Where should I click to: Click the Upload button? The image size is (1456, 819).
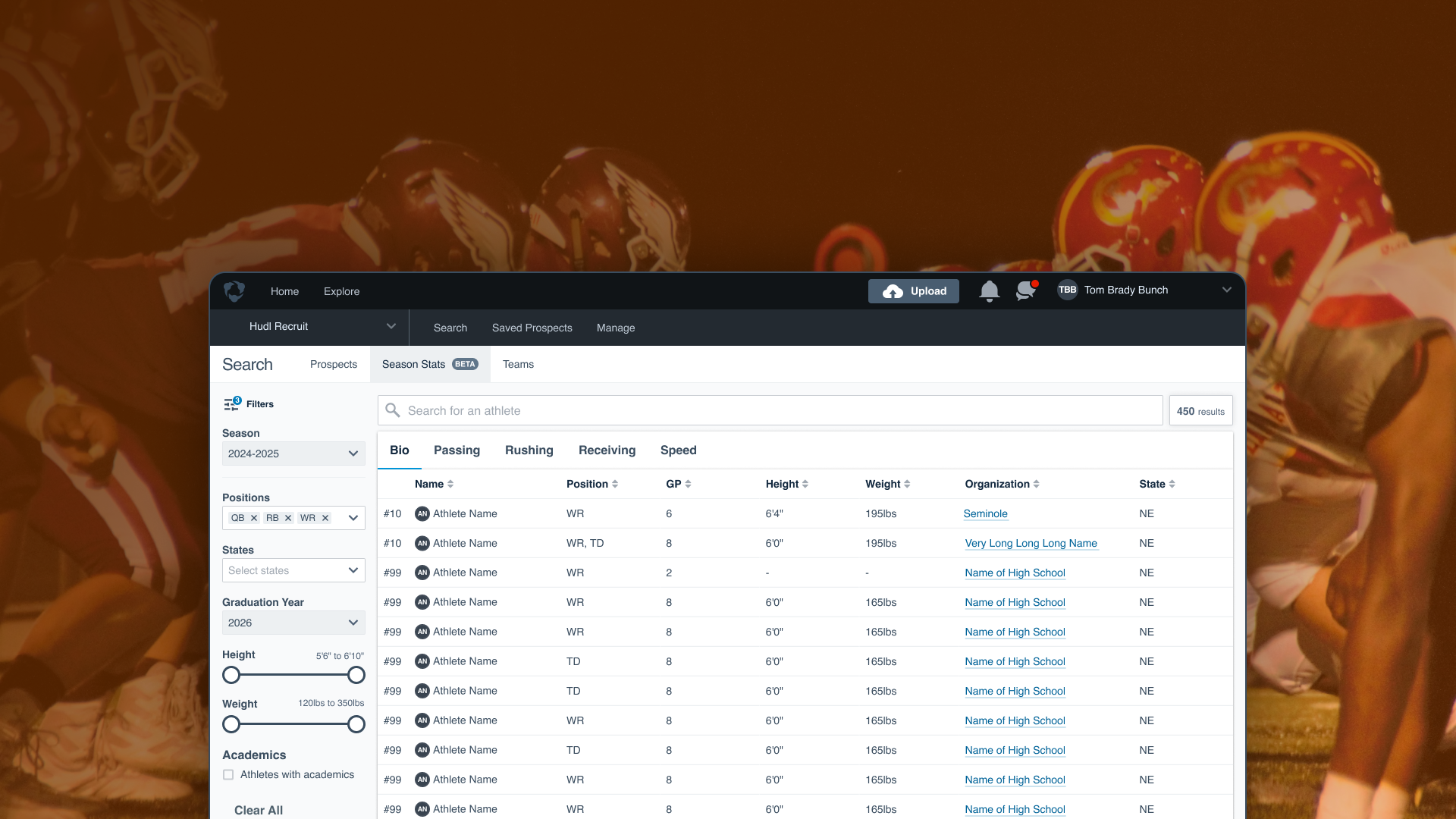click(x=913, y=291)
